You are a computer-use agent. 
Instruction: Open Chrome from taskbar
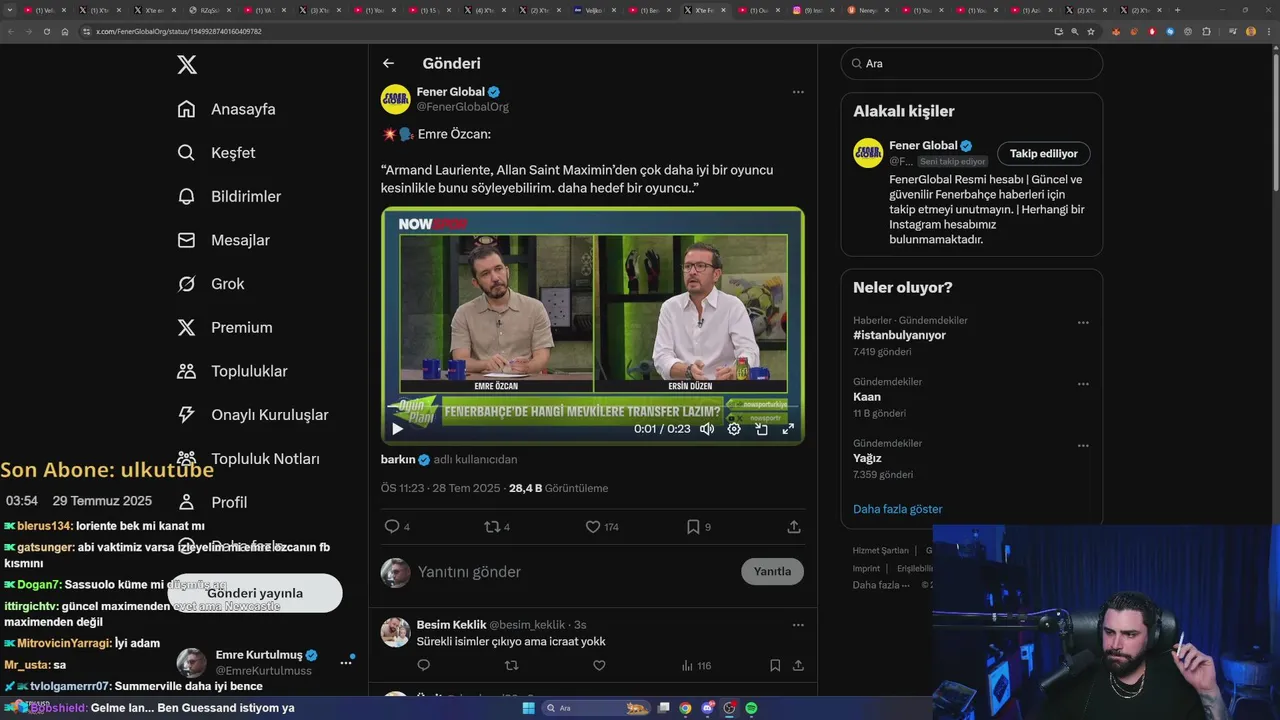(x=685, y=708)
